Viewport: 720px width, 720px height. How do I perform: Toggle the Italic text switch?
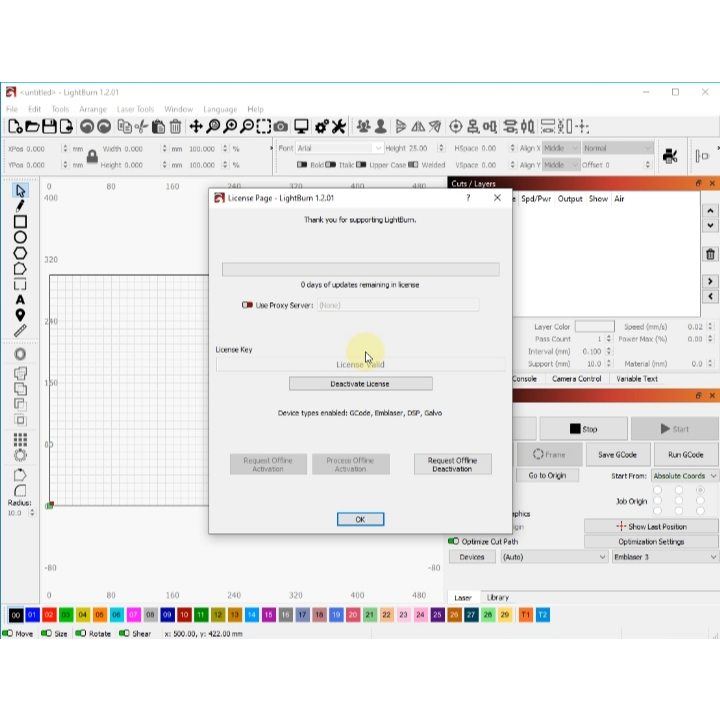pyautogui.click(x=331, y=164)
